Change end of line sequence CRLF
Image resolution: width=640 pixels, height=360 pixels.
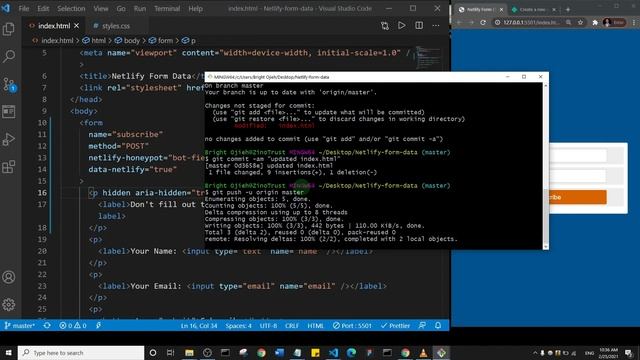coord(292,325)
